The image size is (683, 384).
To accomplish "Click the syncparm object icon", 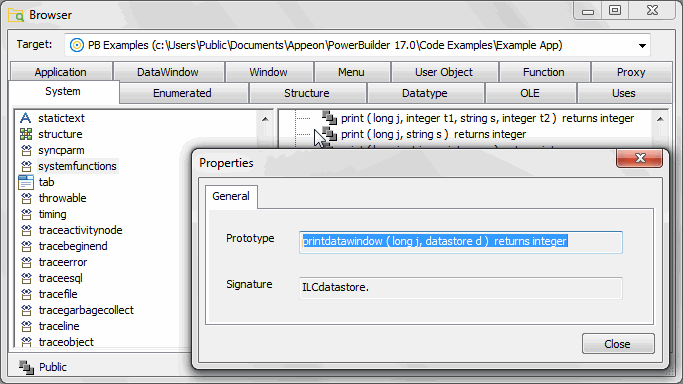I will pyautogui.click(x=26, y=150).
